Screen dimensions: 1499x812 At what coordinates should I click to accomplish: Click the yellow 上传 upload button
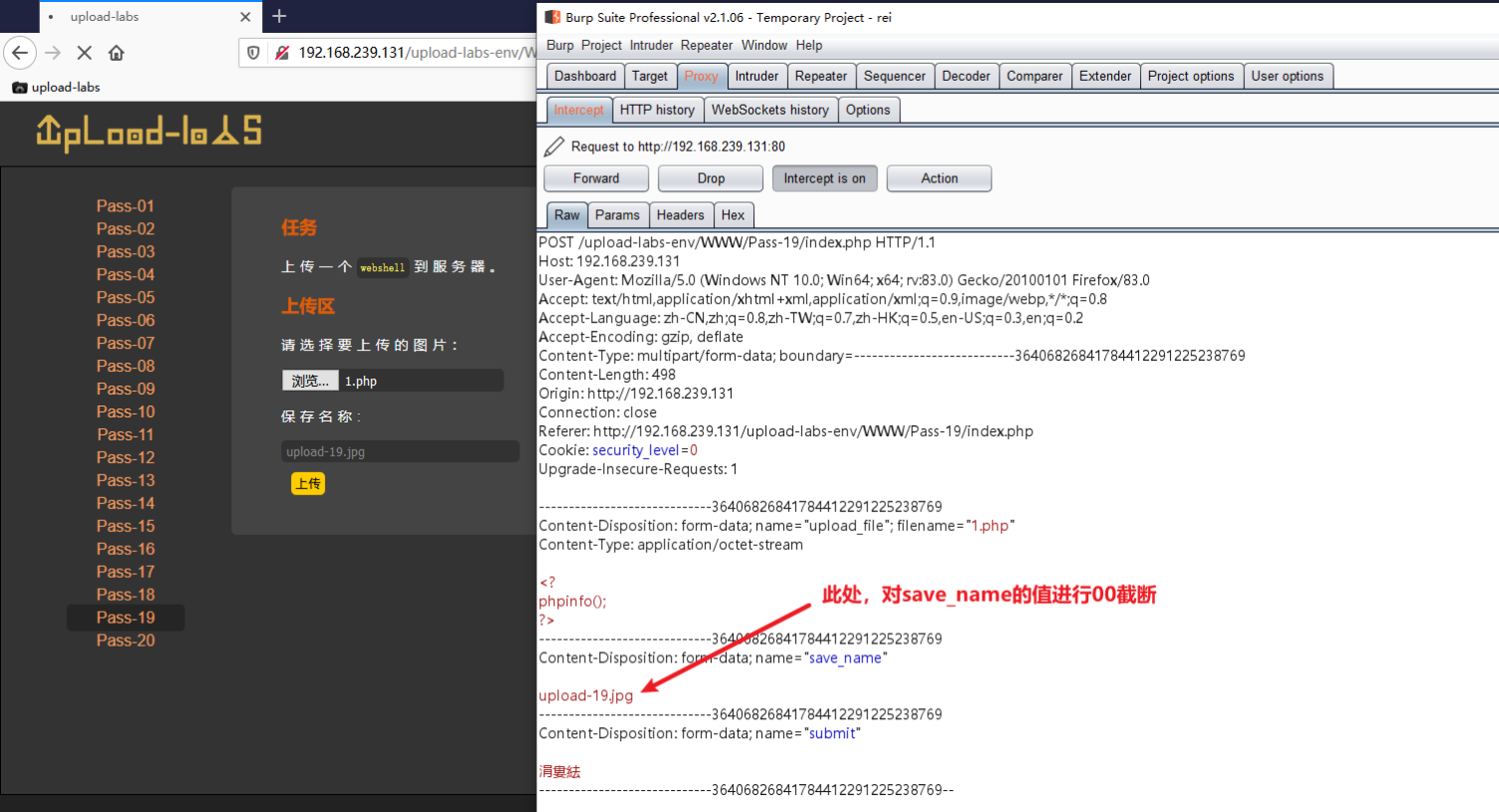(308, 483)
